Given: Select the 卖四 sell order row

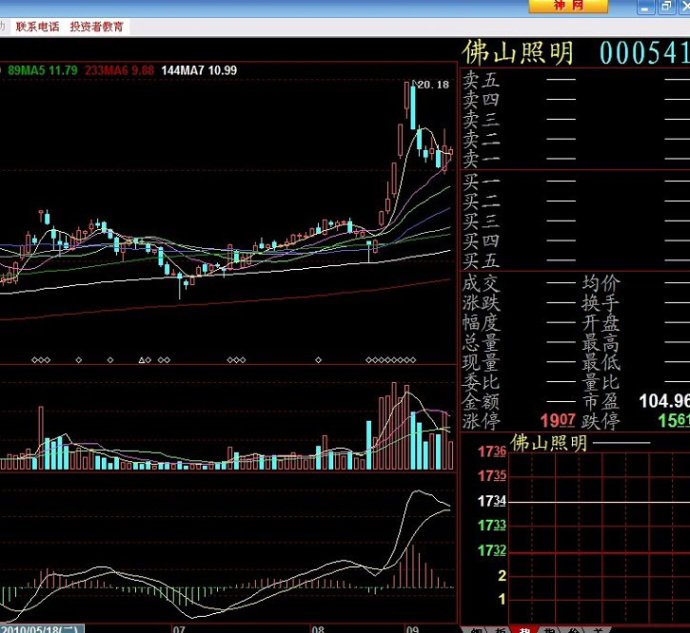Looking at the screenshot, I should click(x=575, y=100).
